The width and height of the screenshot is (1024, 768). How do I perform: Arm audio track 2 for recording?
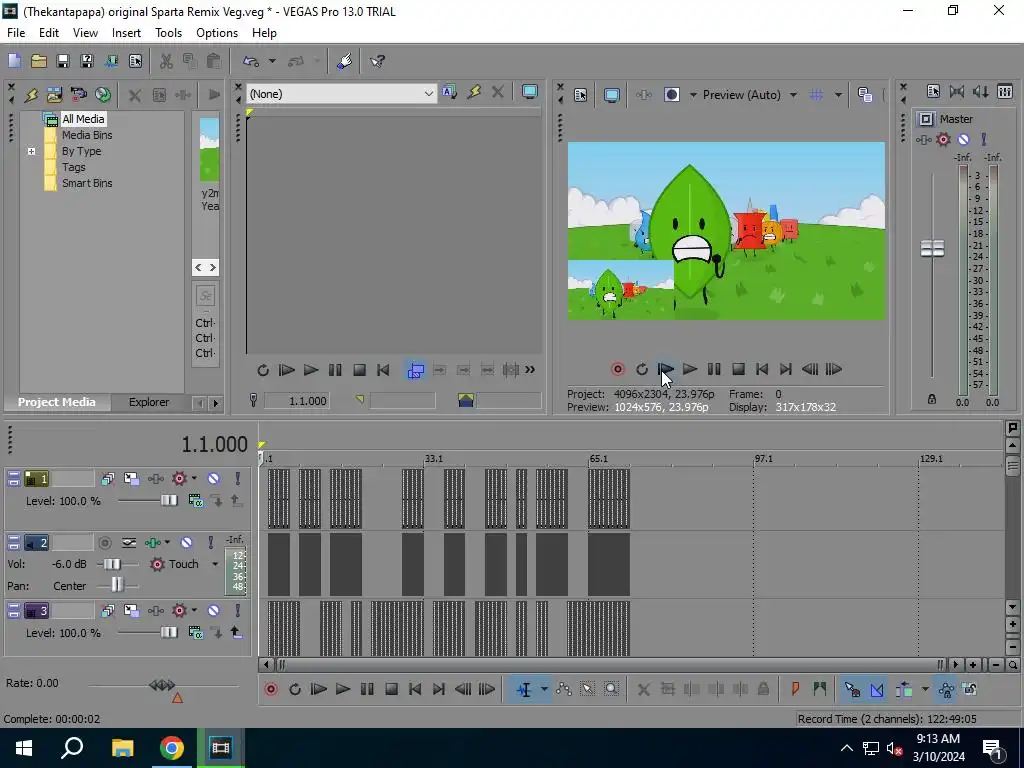point(104,543)
